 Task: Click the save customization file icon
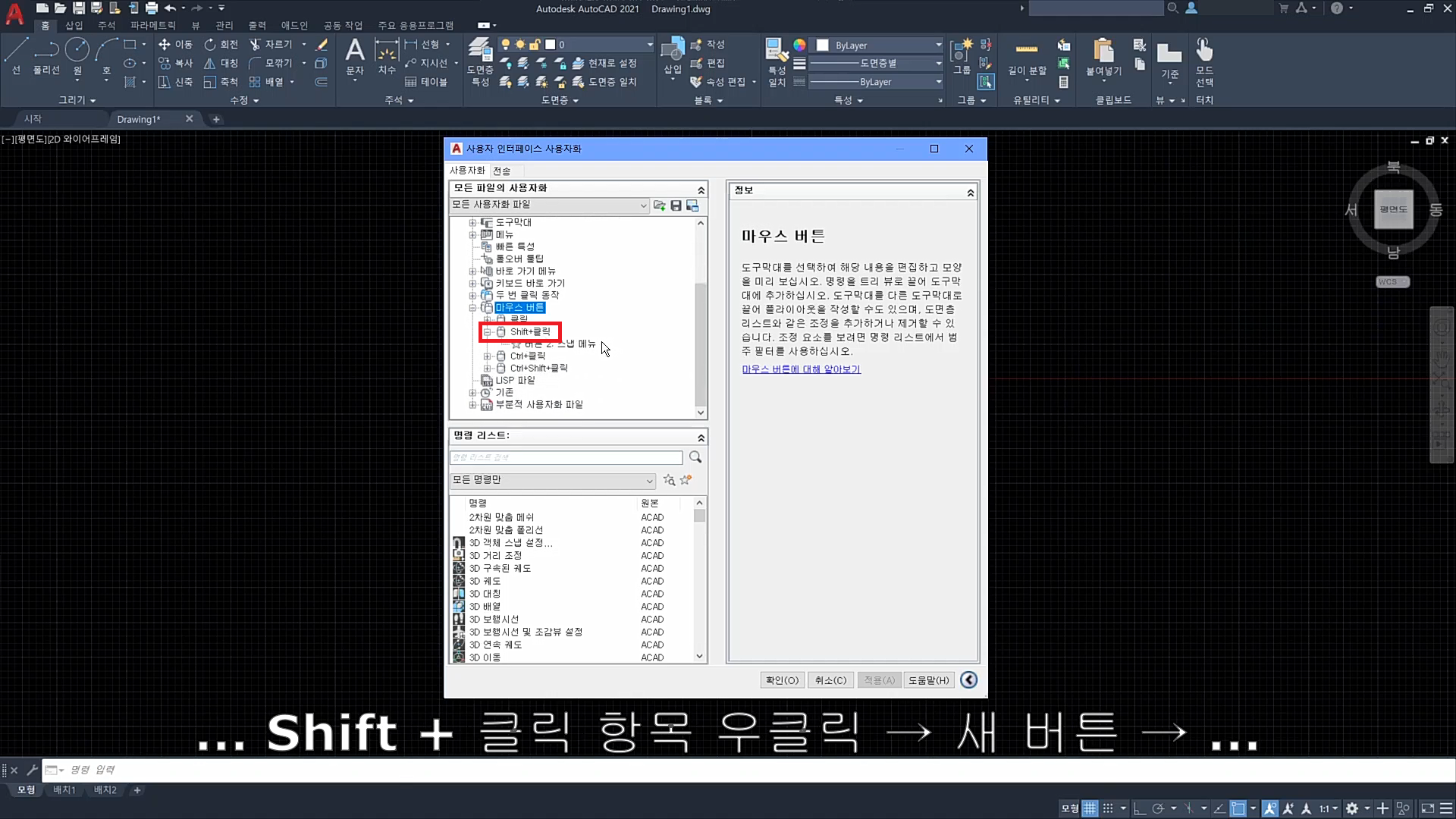[676, 206]
